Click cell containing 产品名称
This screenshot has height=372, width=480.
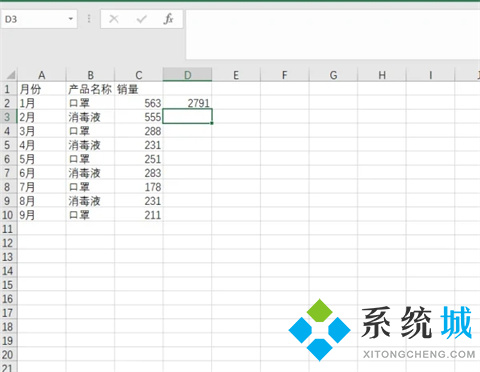point(90,89)
